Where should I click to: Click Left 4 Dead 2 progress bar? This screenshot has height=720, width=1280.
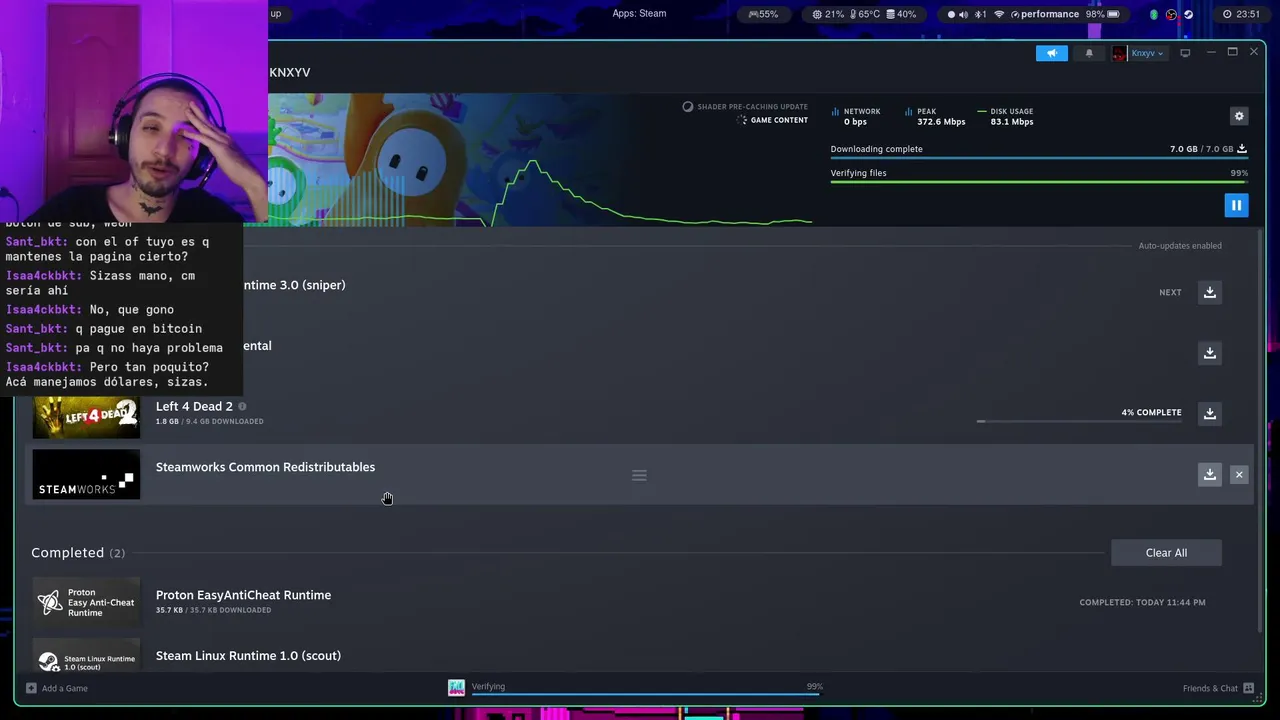point(1079,422)
